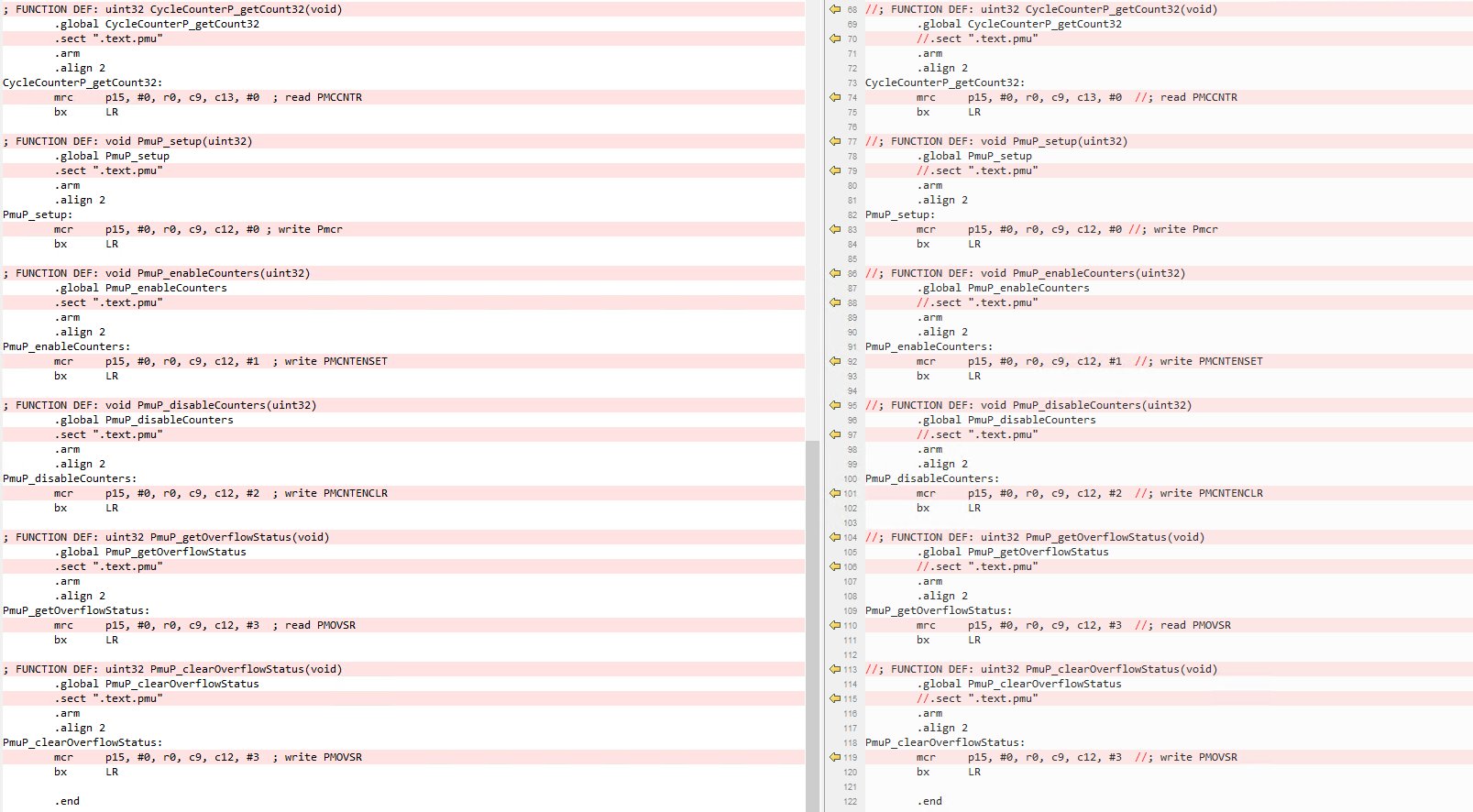1473x812 pixels.
Task: Click left pane 'PmuP_enableCounters:' label line
Action: [403, 346]
